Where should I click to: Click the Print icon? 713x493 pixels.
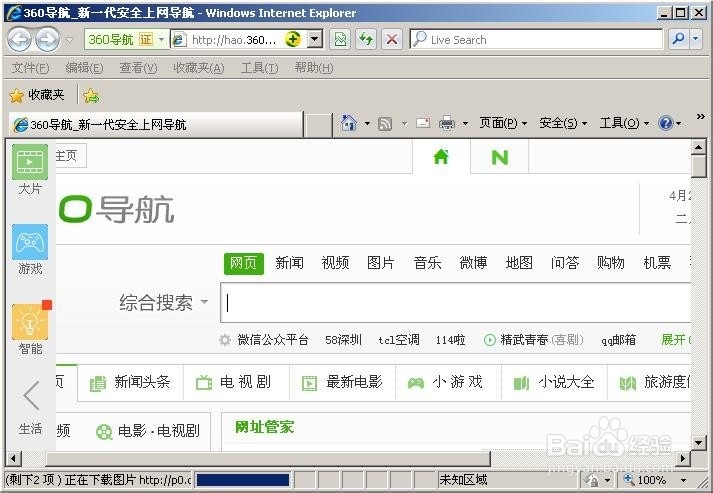447,123
